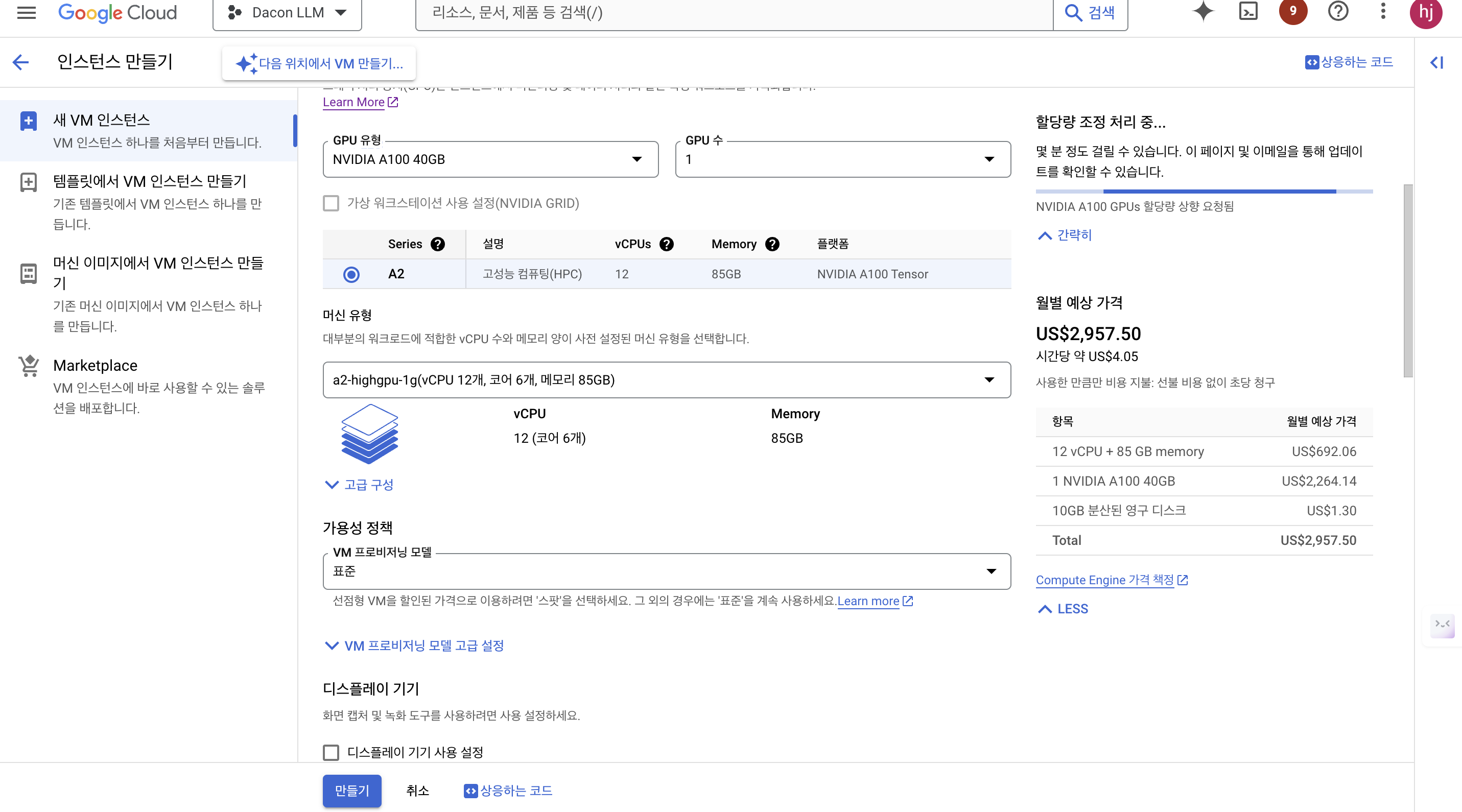Click the 검색 search button
The width and height of the screenshot is (1462, 812).
tap(1090, 12)
